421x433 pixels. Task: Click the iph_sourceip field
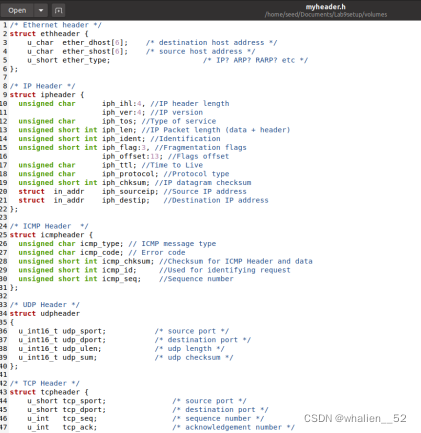point(130,191)
